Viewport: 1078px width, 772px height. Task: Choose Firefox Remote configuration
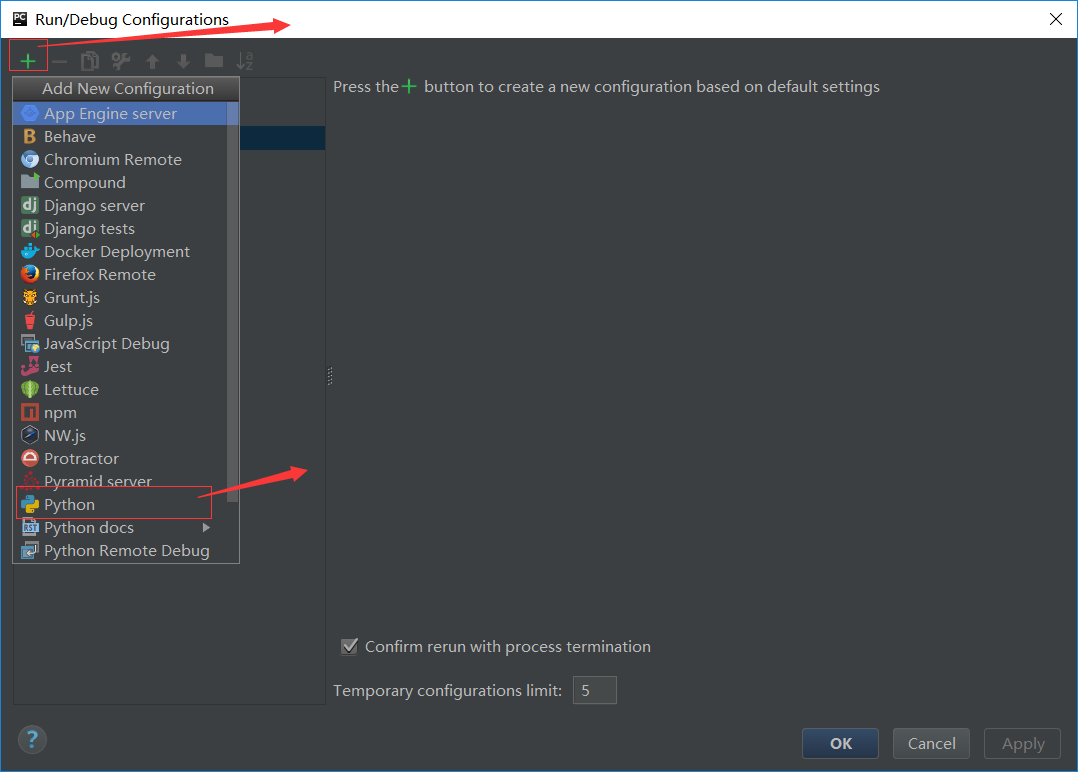click(120, 275)
